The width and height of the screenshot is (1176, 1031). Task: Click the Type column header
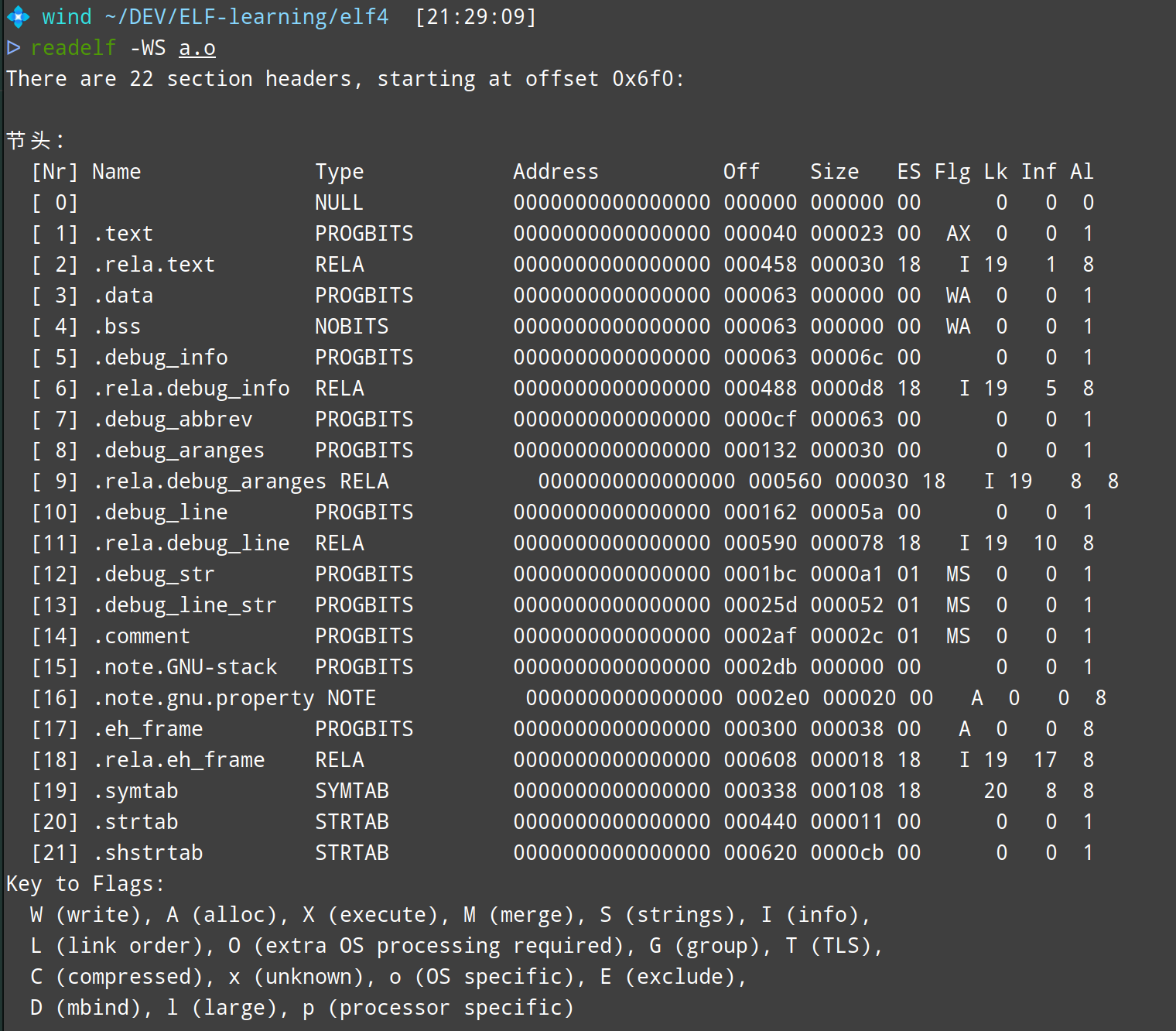339,172
